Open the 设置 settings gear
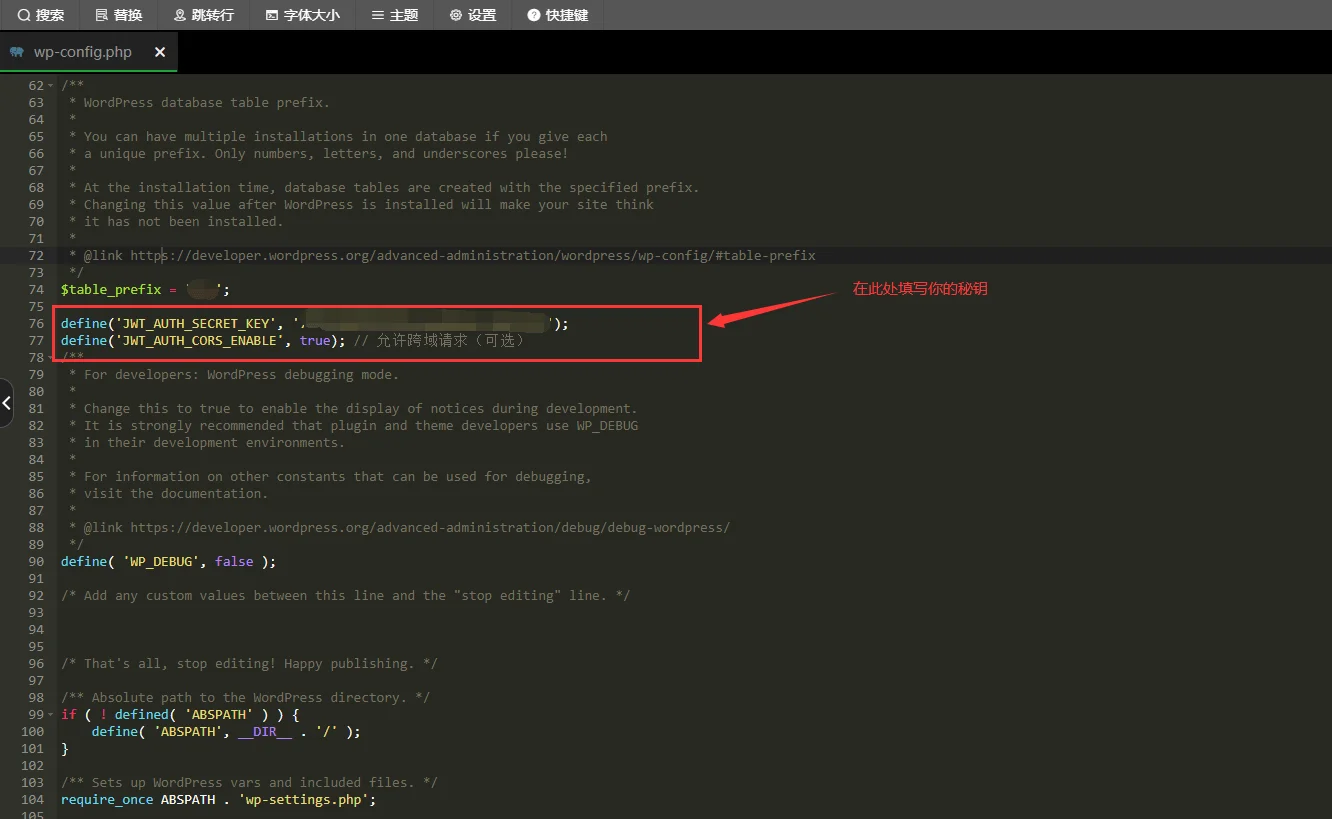The width and height of the screenshot is (1332, 819). [x=473, y=15]
